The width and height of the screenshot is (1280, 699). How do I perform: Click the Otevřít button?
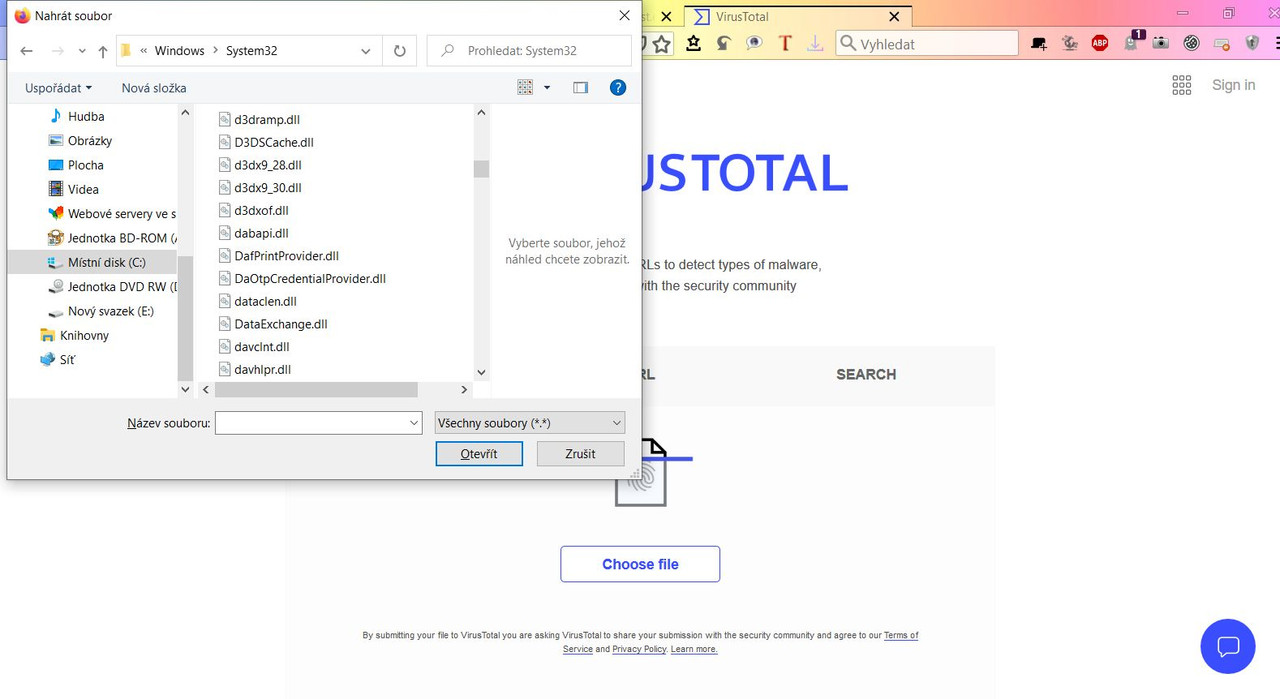(x=479, y=454)
